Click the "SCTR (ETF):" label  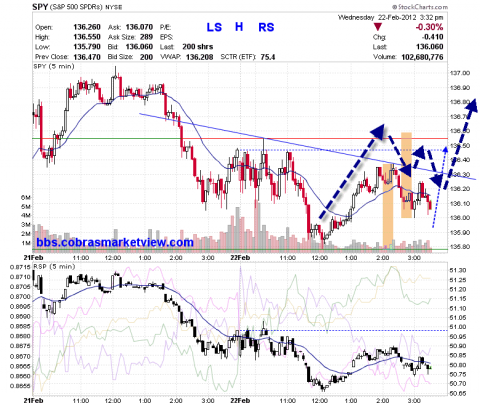coord(238,57)
